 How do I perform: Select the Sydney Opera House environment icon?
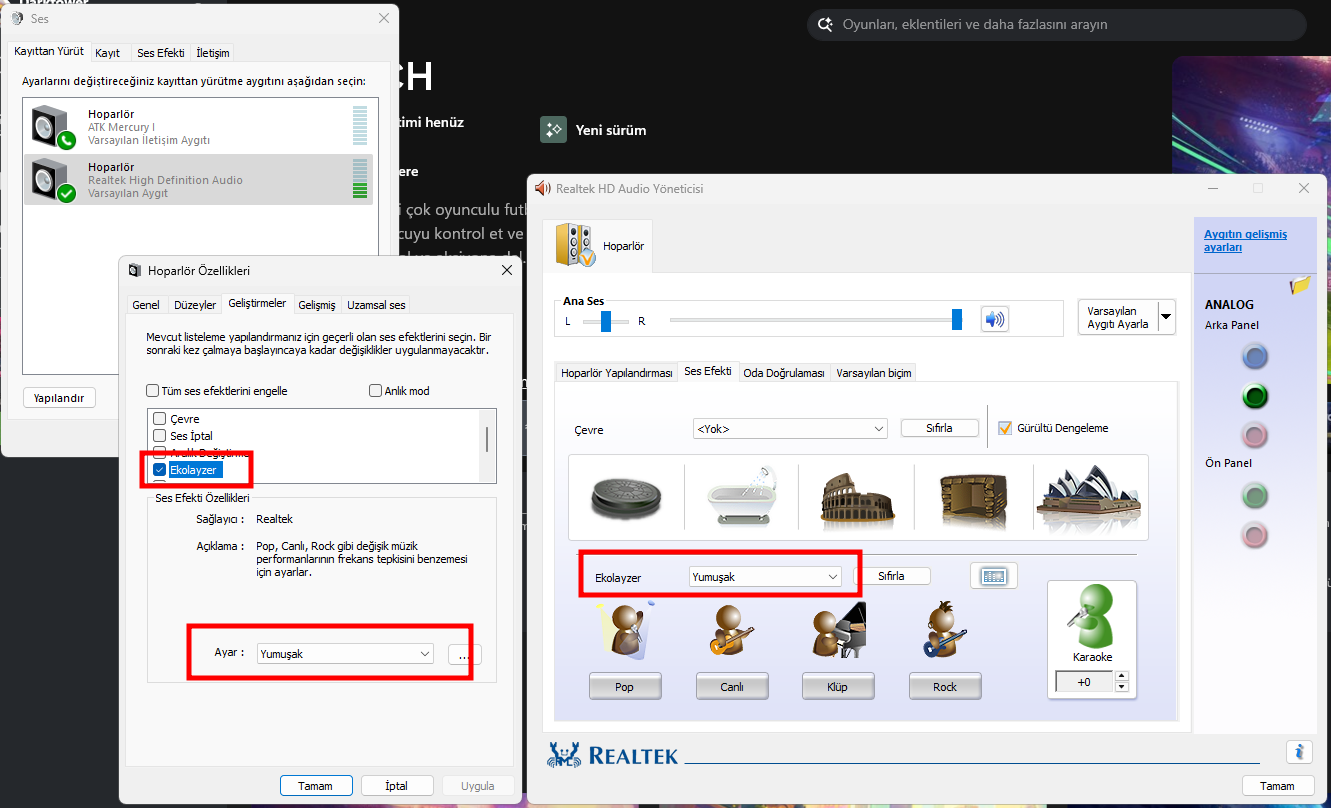pyautogui.click(x=1089, y=498)
